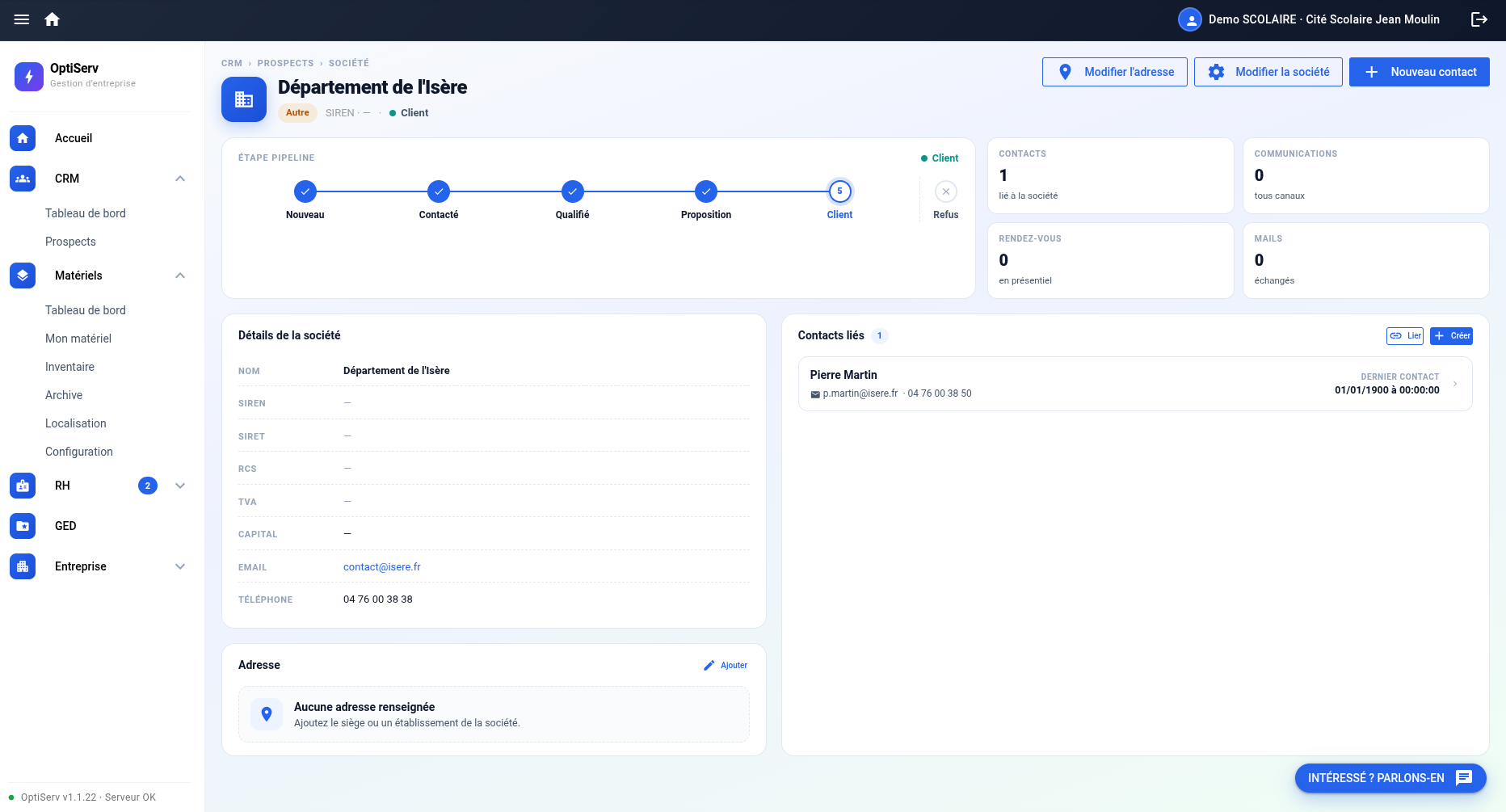Open the Pierre Martin contact card

click(x=1135, y=384)
